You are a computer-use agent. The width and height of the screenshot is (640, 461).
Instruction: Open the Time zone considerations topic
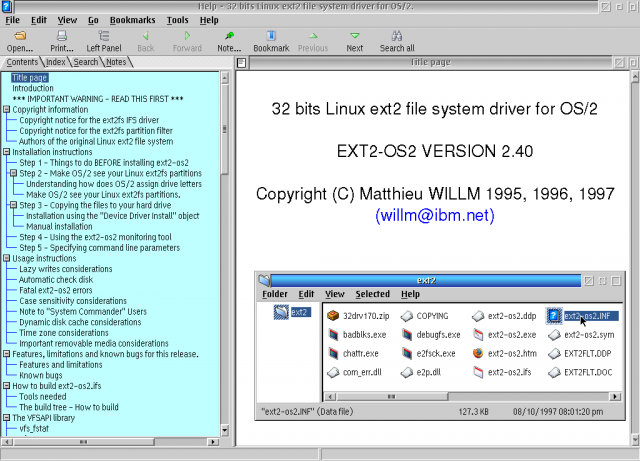(x=64, y=333)
